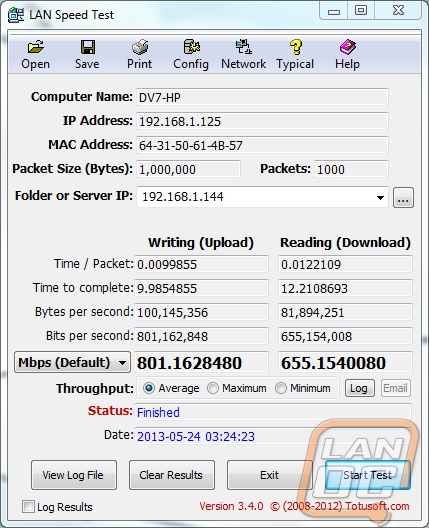
Task: Enable the Log Results checkbox
Action: 28,506
